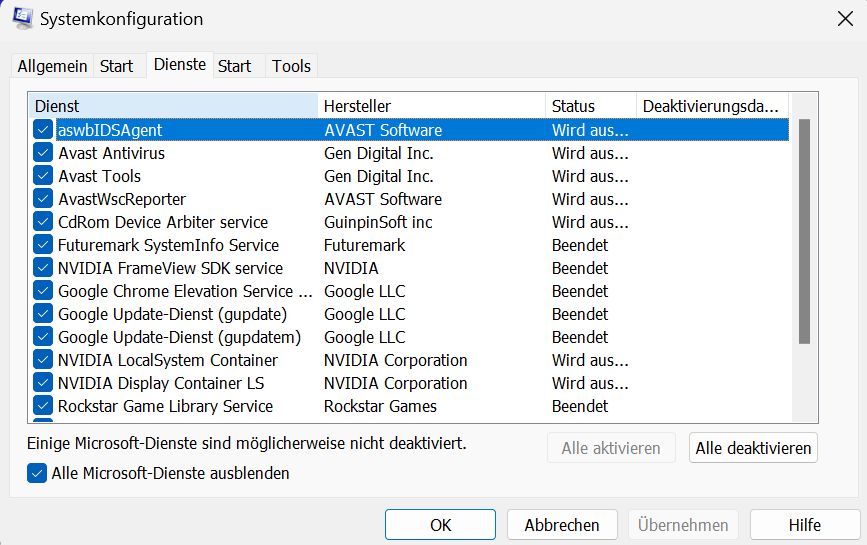
Task: Click the Deaktivierungsda... column header
Action: (713, 106)
